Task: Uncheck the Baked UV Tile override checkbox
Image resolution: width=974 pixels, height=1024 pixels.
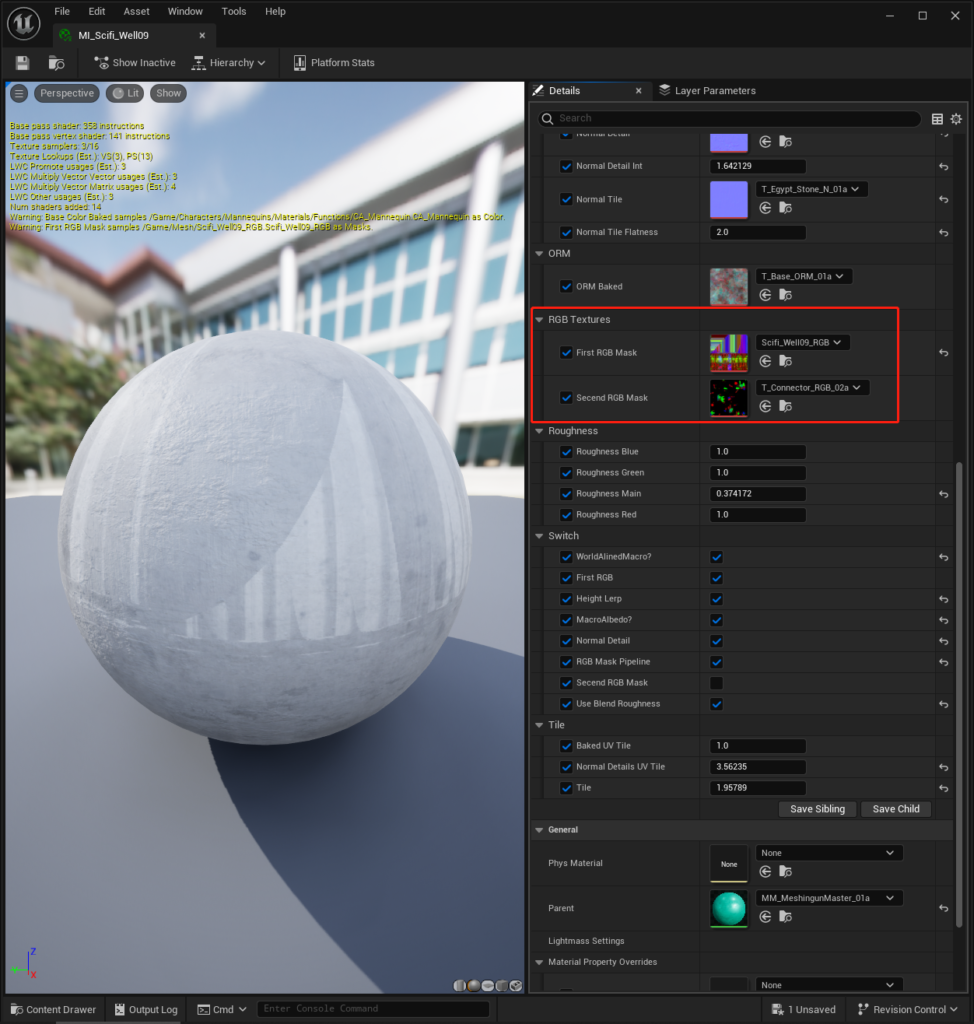Action: (x=566, y=746)
